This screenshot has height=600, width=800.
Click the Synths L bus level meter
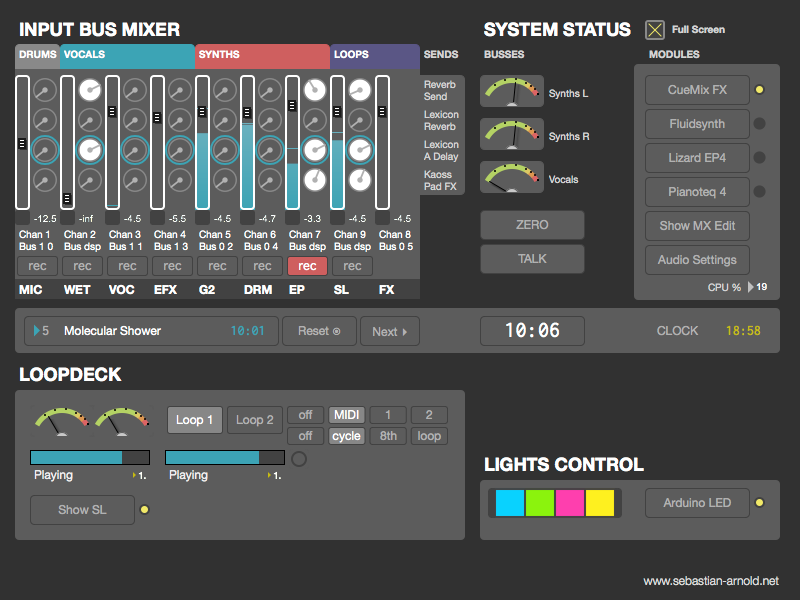tap(512, 92)
